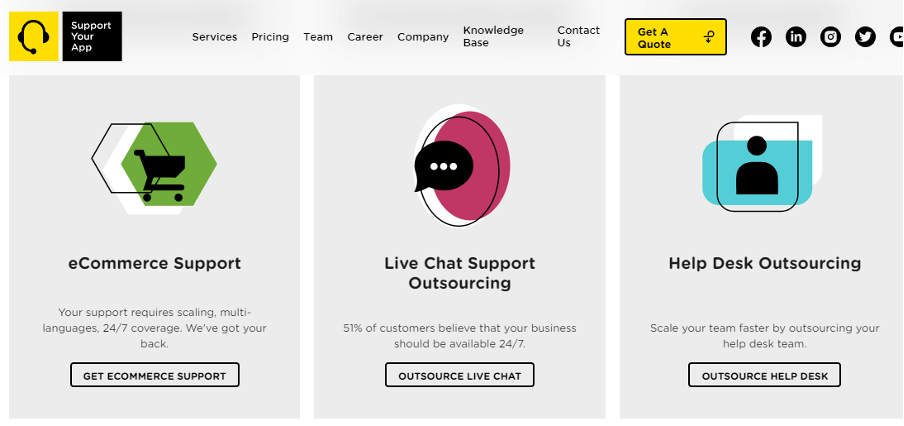Open the Company menu item

pos(423,37)
